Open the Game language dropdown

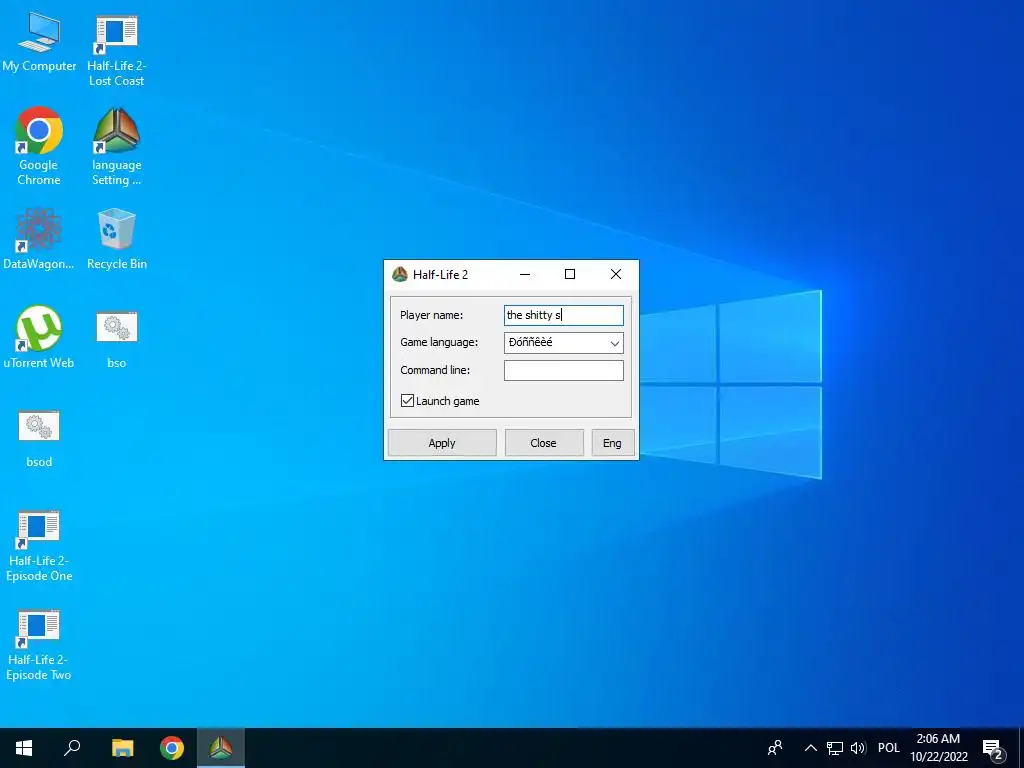[564, 343]
